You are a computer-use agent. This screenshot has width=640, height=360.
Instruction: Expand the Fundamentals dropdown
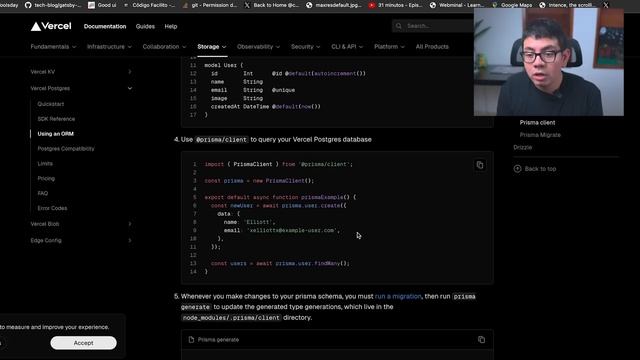point(53,47)
